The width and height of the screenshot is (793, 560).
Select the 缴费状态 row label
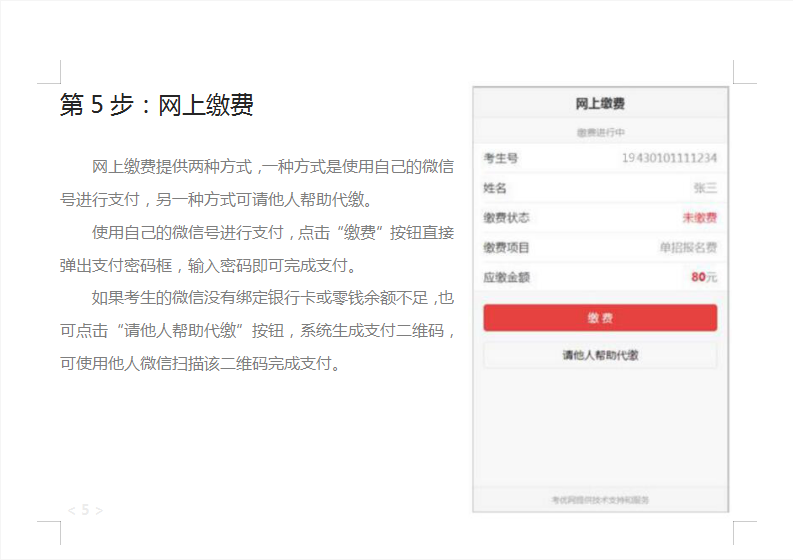[506, 218]
